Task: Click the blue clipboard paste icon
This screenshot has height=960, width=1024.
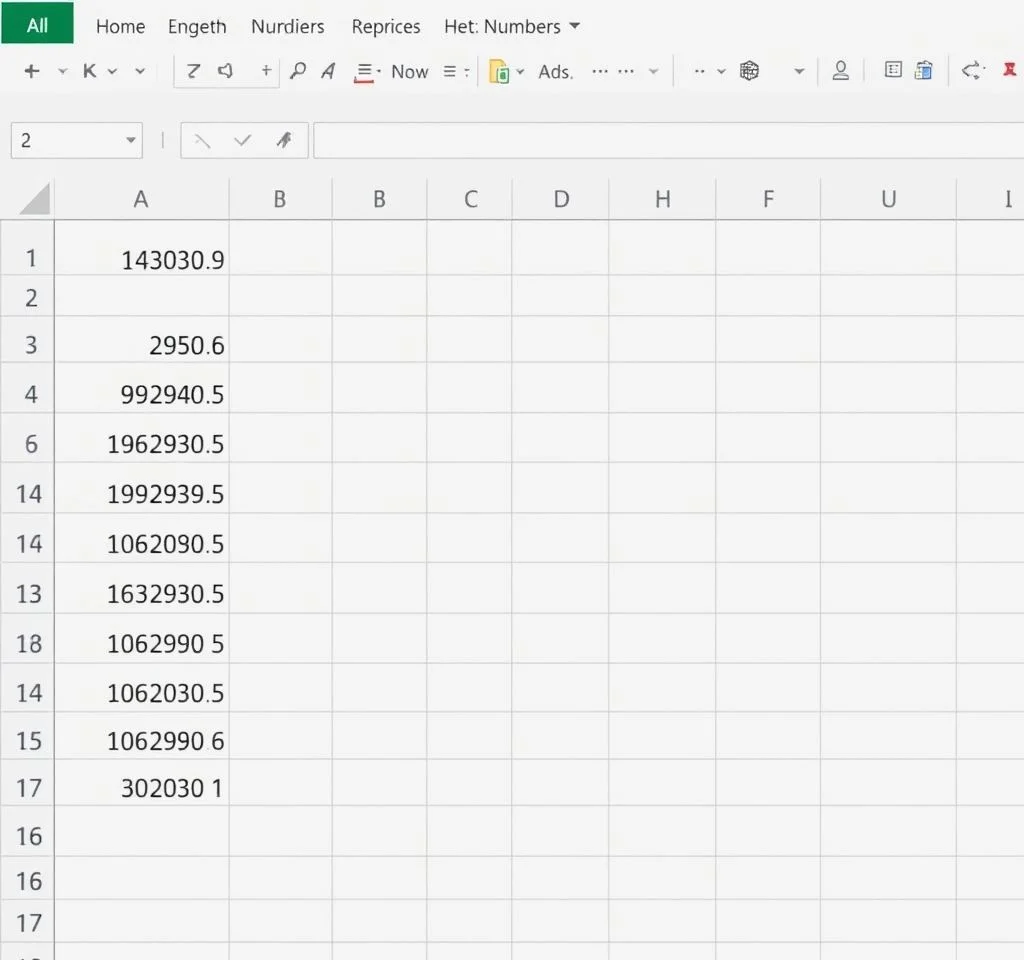Action: tap(924, 71)
